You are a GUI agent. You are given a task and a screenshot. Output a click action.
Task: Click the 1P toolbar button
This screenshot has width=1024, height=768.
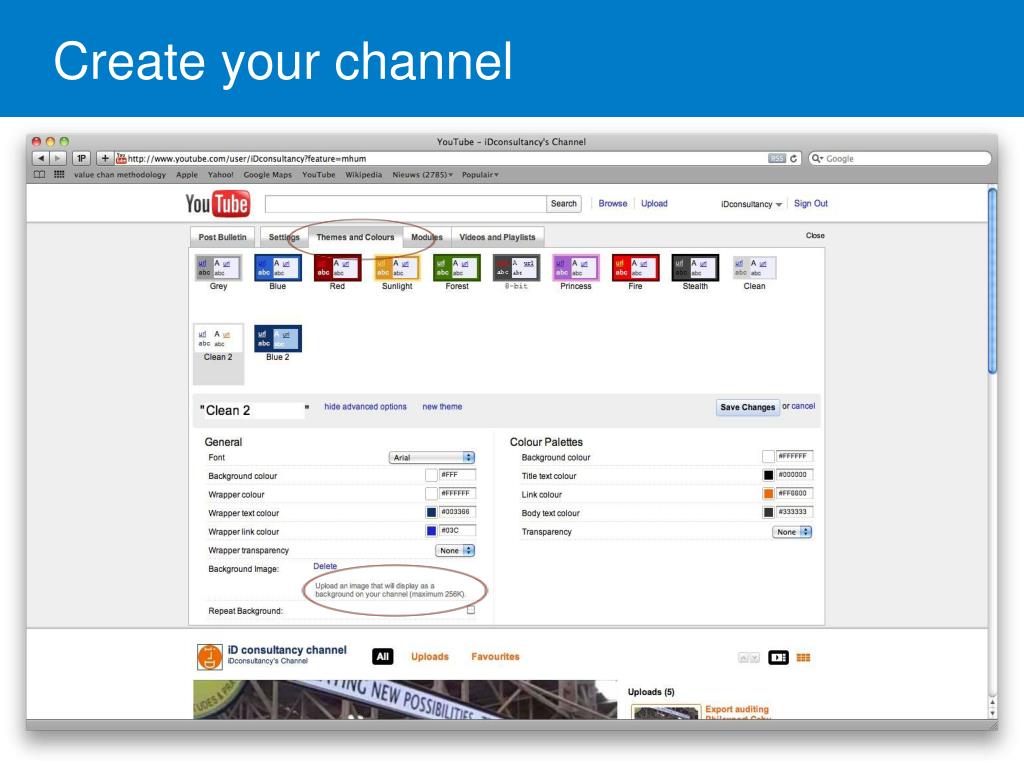pyautogui.click(x=82, y=158)
